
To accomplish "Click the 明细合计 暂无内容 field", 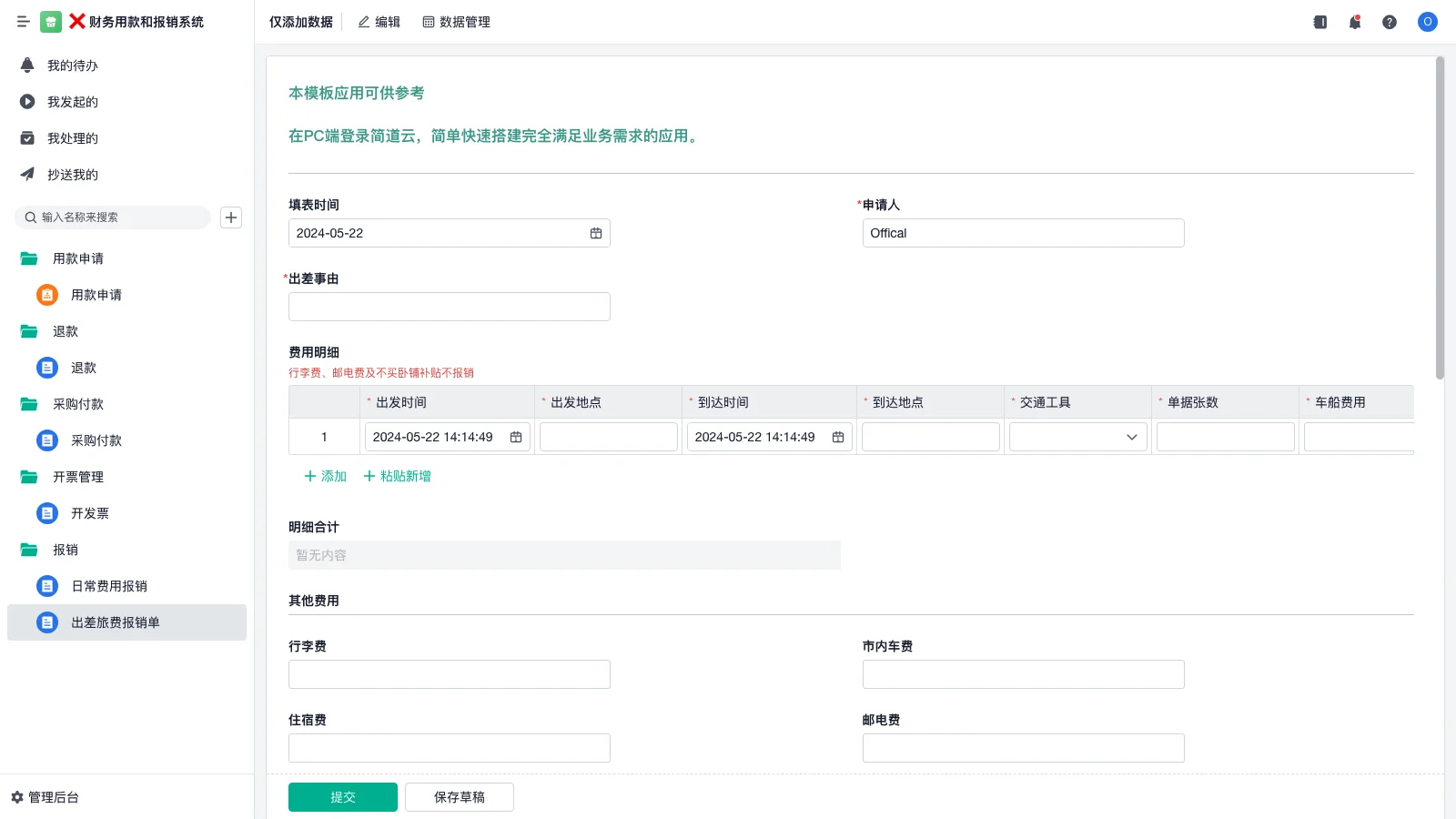I will click(x=564, y=555).
